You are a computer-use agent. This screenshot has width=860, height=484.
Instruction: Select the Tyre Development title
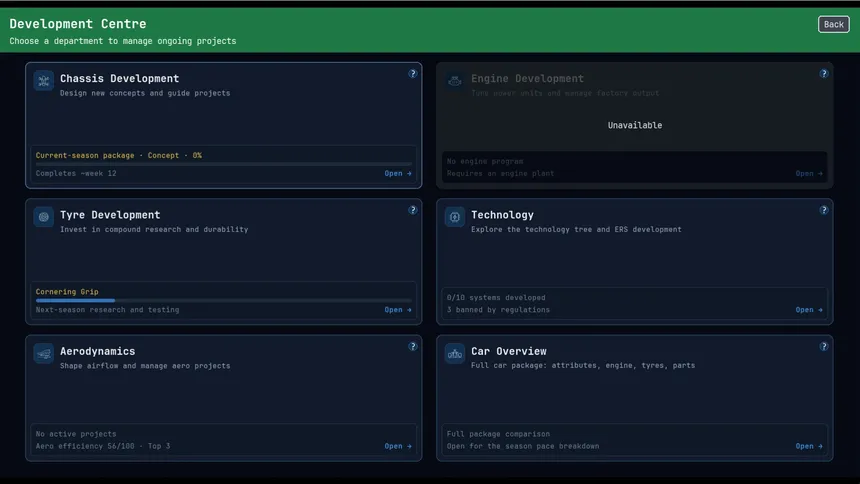click(x=110, y=215)
